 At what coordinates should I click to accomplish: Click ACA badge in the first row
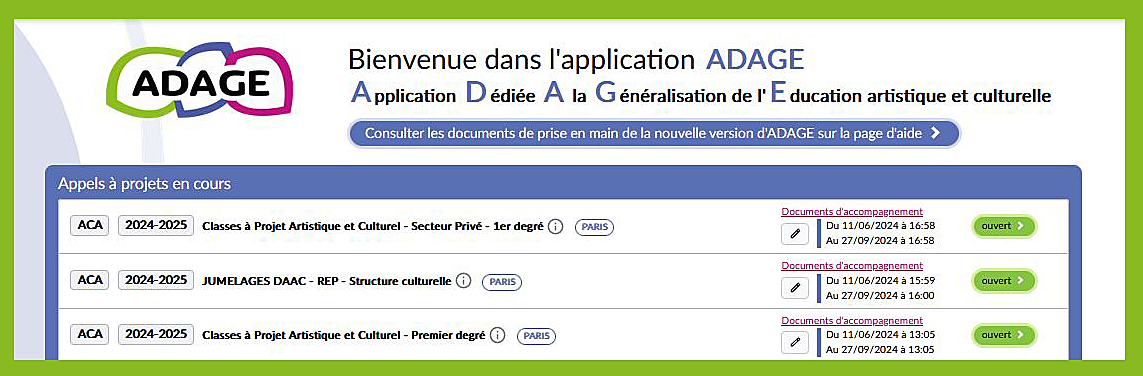pyautogui.click(x=90, y=226)
